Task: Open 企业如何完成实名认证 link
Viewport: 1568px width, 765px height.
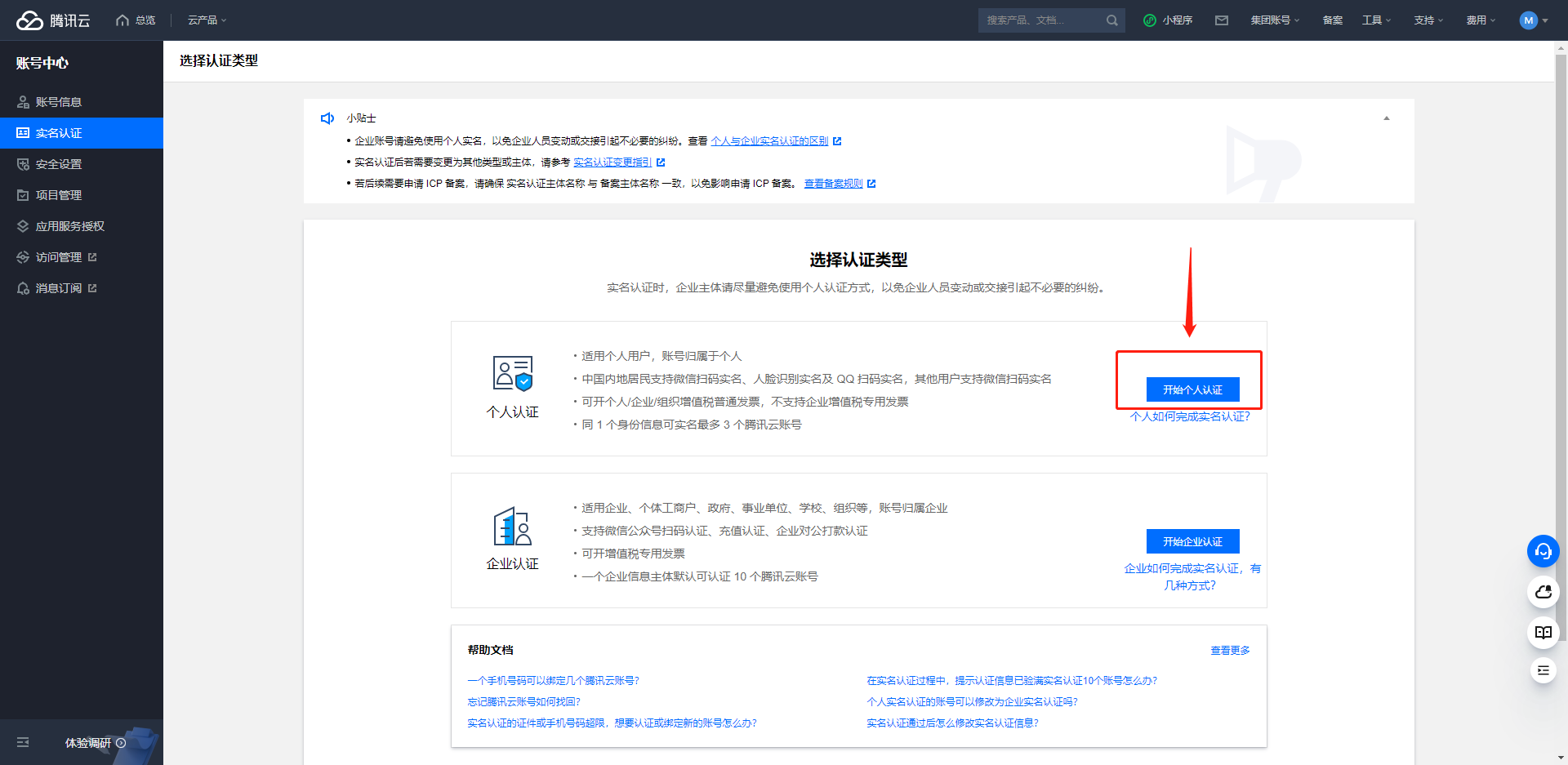Action: click(1192, 576)
